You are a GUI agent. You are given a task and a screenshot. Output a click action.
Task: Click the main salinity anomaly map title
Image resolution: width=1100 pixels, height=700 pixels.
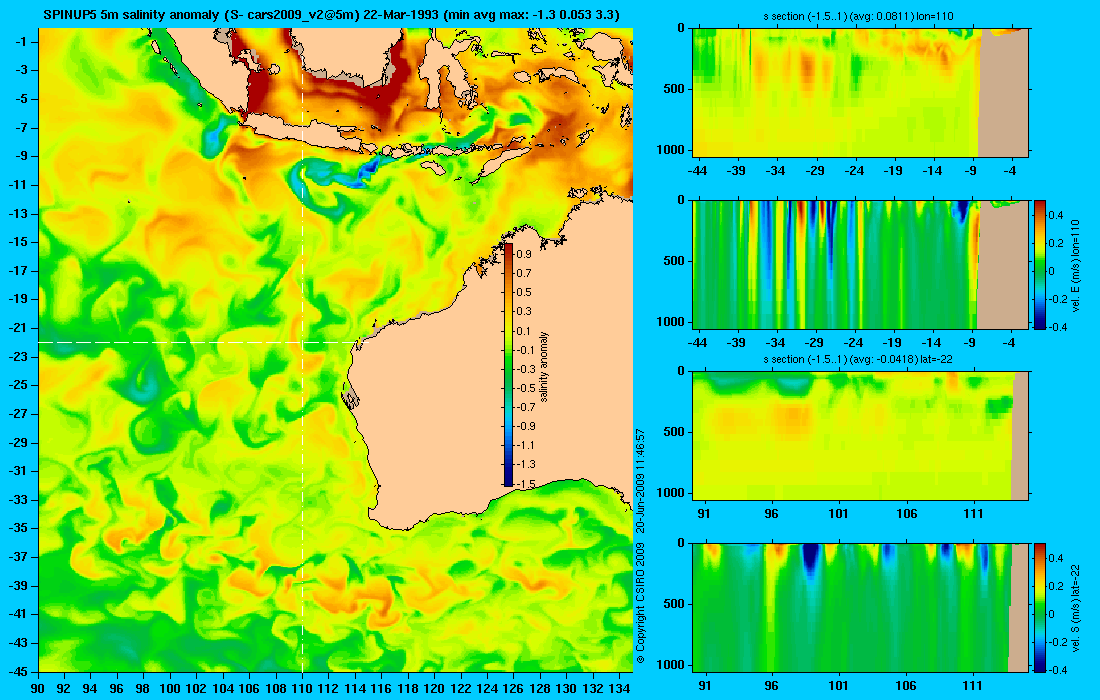[331, 14]
